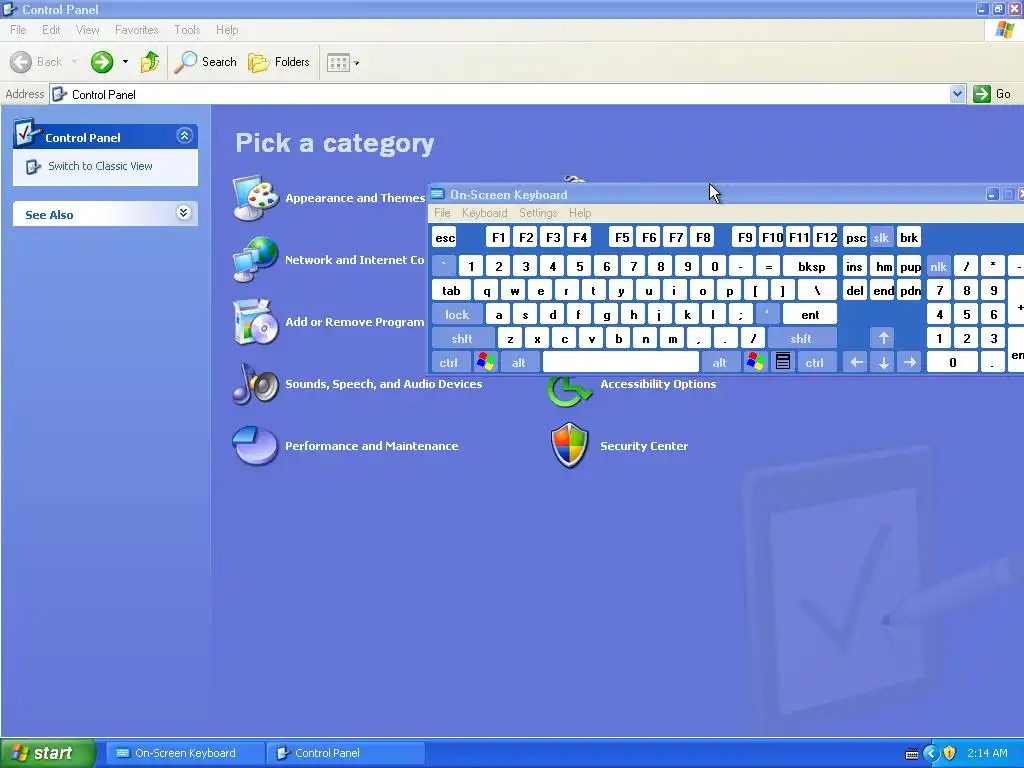The width and height of the screenshot is (1024, 768).
Task: Click the Go button next to address bar
Action: pos(992,94)
